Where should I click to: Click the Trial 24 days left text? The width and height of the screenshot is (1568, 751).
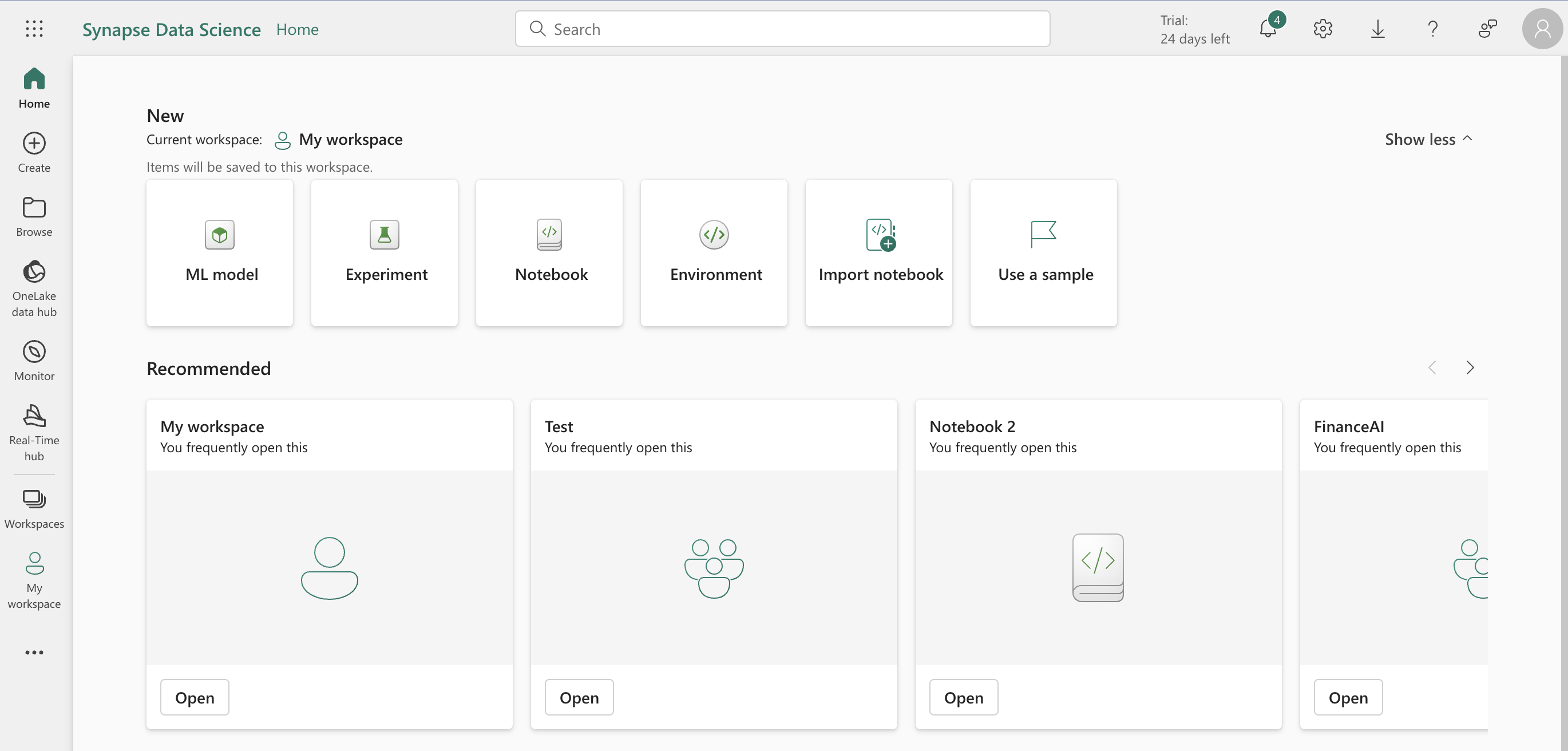[x=1194, y=29]
